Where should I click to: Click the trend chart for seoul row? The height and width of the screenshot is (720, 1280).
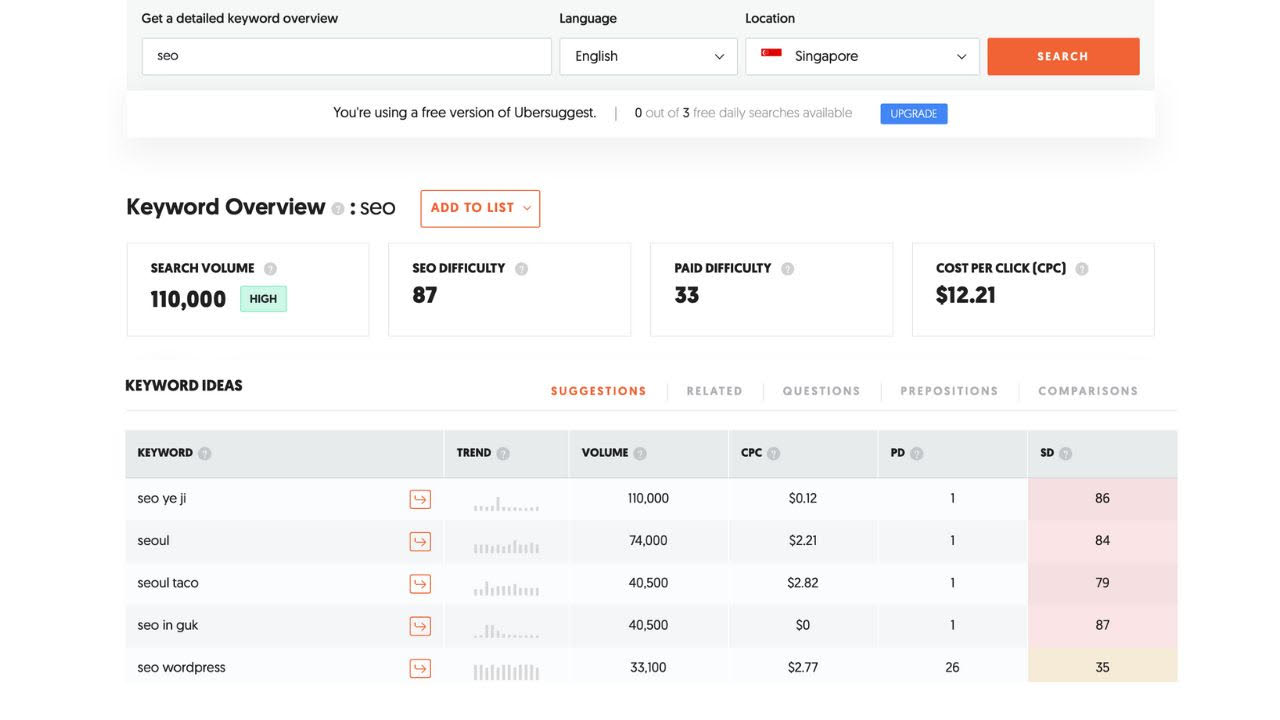[x=506, y=547]
